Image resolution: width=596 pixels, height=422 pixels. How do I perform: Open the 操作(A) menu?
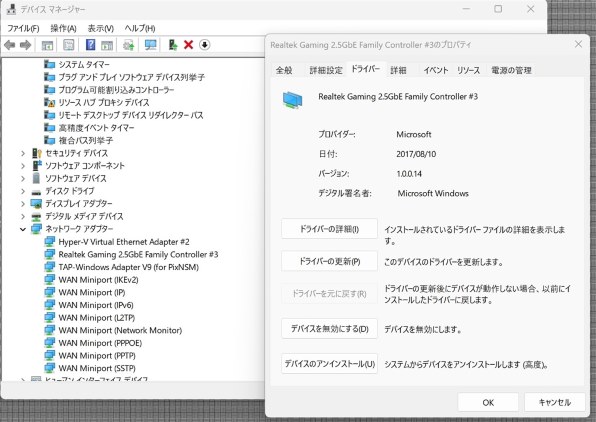63,28
